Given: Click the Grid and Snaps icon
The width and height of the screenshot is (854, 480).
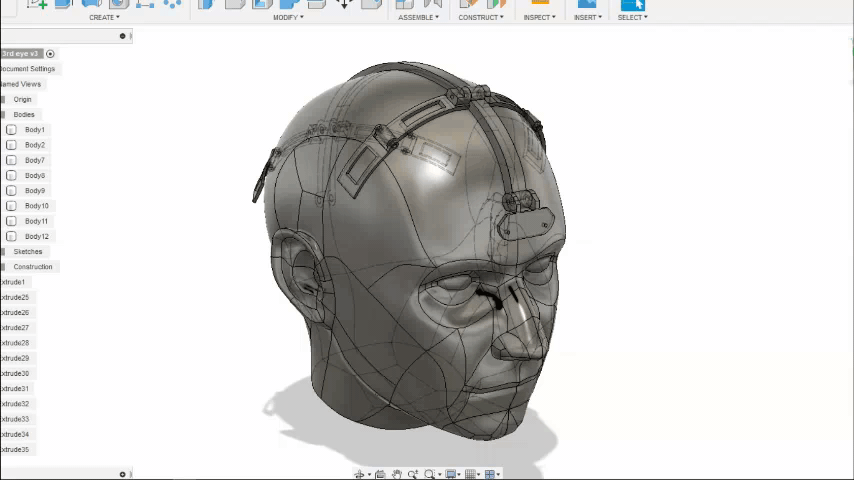Looking at the screenshot, I should point(471,474).
